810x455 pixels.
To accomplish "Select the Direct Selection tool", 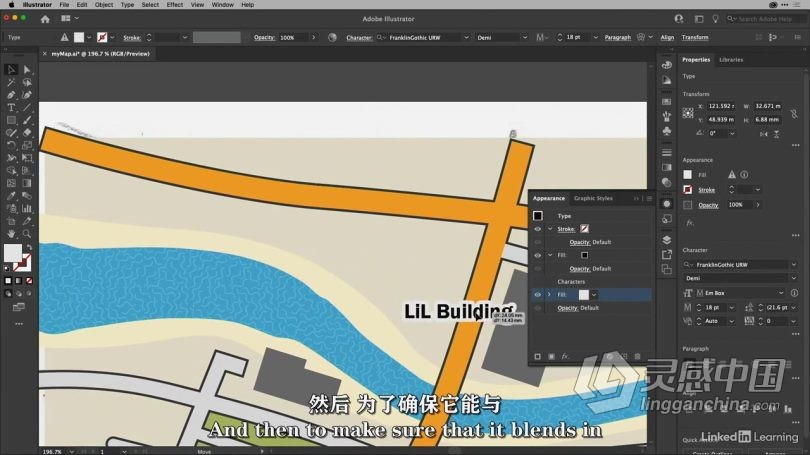I will click(x=27, y=70).
